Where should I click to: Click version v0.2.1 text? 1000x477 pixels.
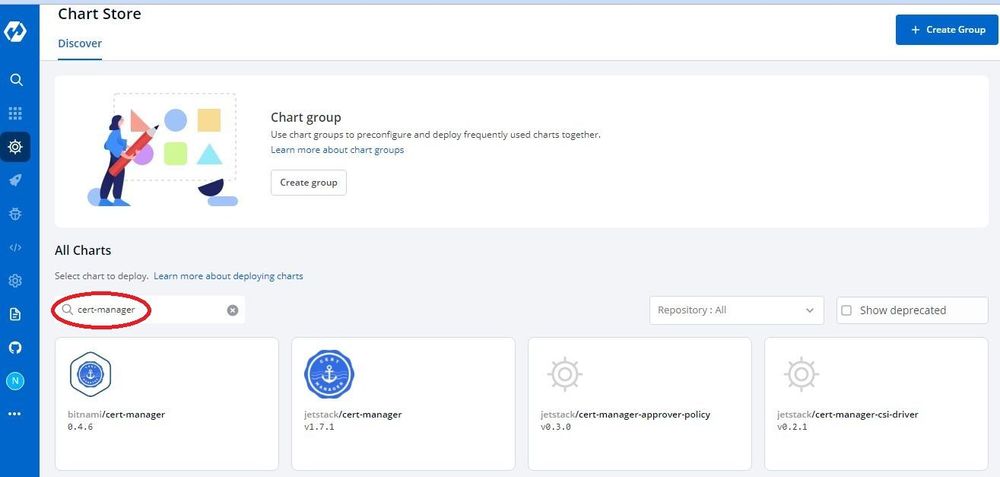[x=792, y=427]
